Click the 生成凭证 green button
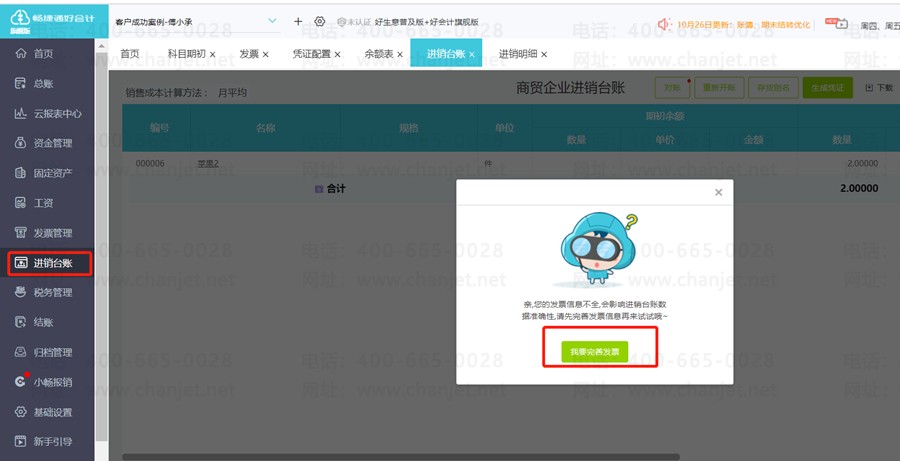This screenshot has width=900, height=461. (x=828, y=88)
